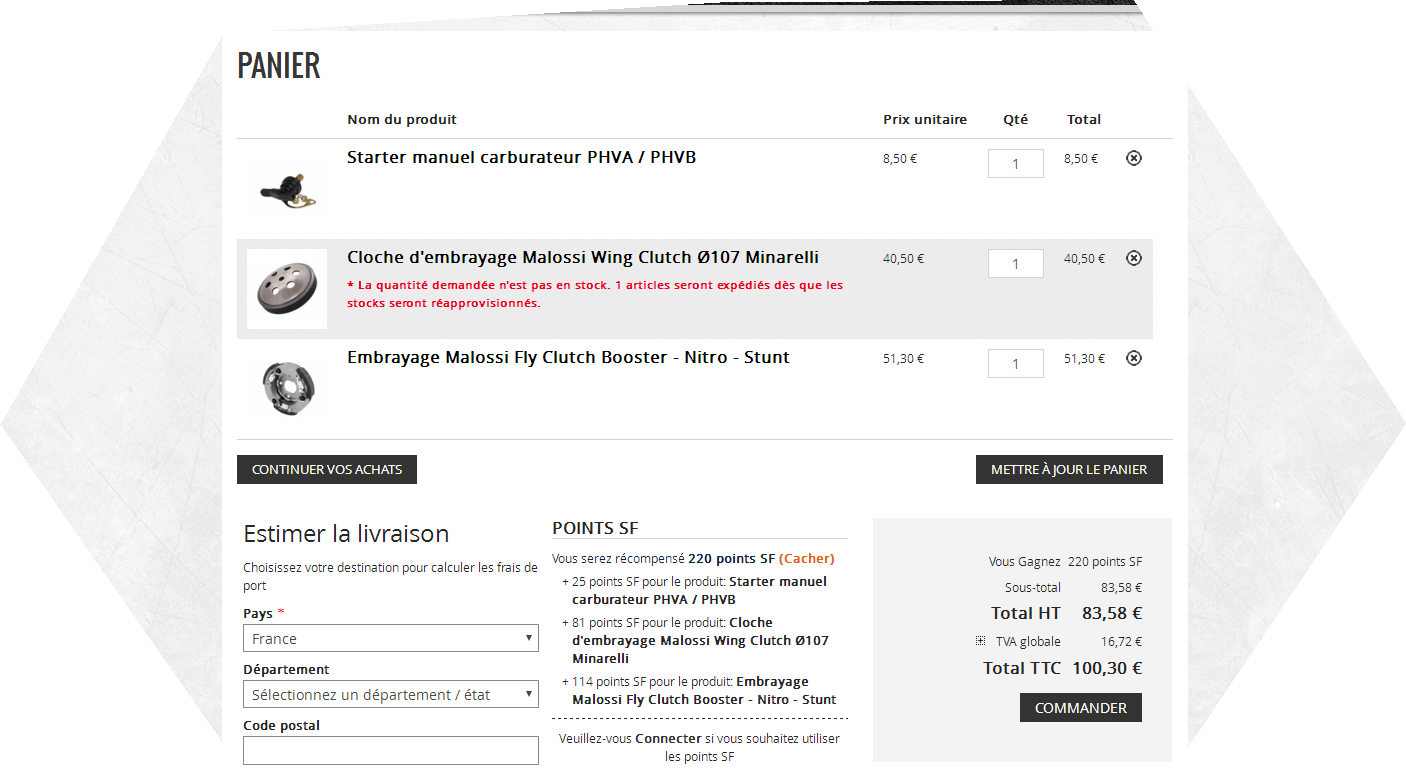Remove Starter manuel carburateur from cart
Screen dimensions: 1406x773
click(x=1133, y=158)
